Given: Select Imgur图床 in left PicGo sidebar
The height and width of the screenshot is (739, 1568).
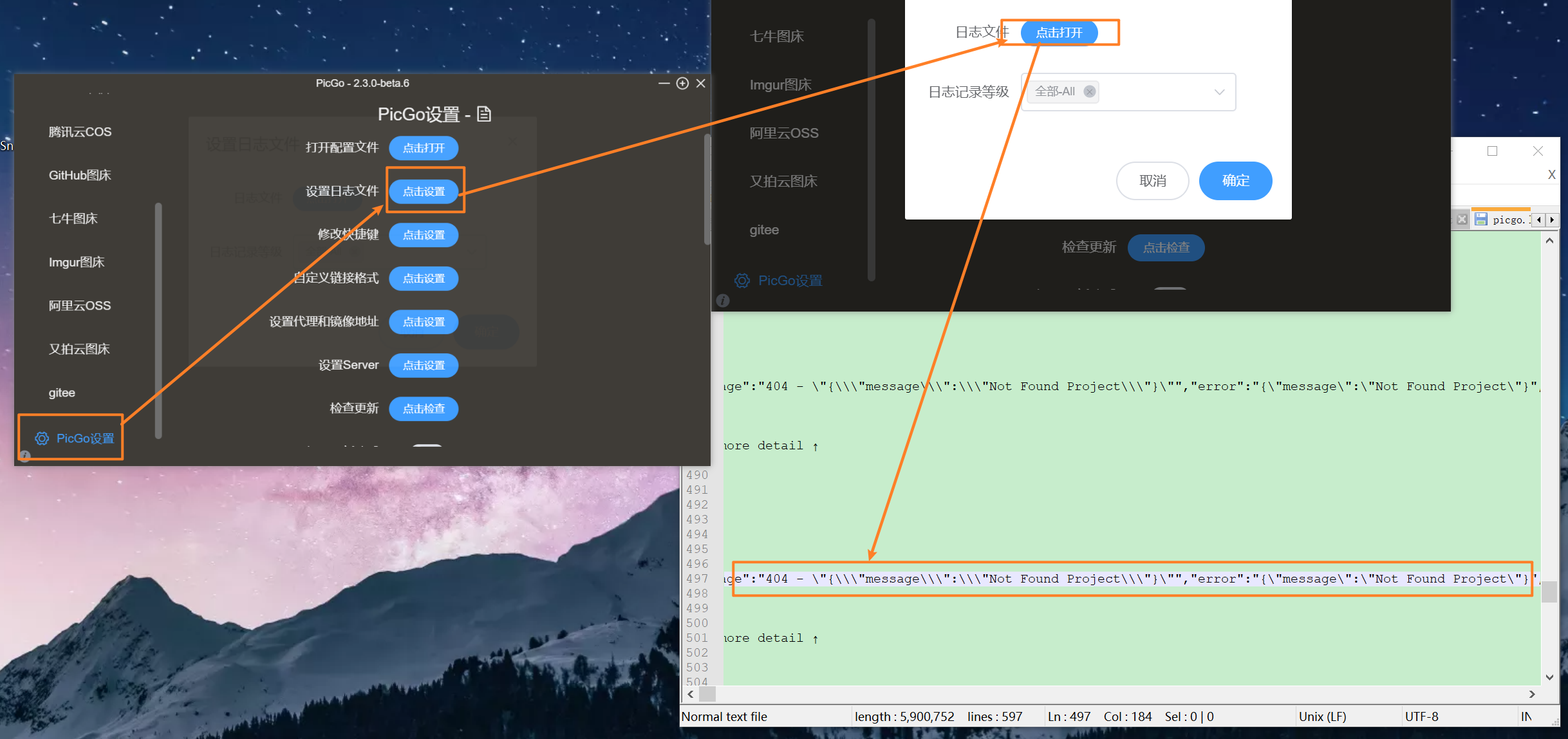Looking at the screenshot, I should point(77,262).
